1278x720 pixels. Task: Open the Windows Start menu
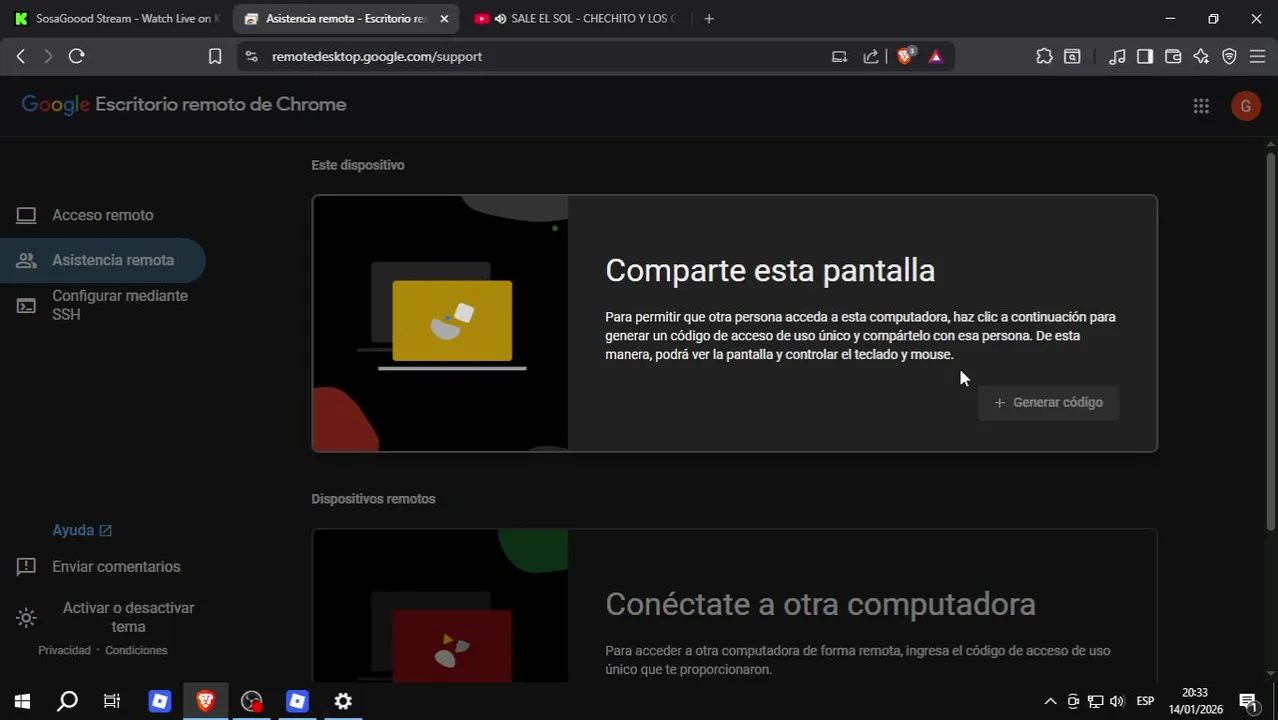tap(22, 701)
